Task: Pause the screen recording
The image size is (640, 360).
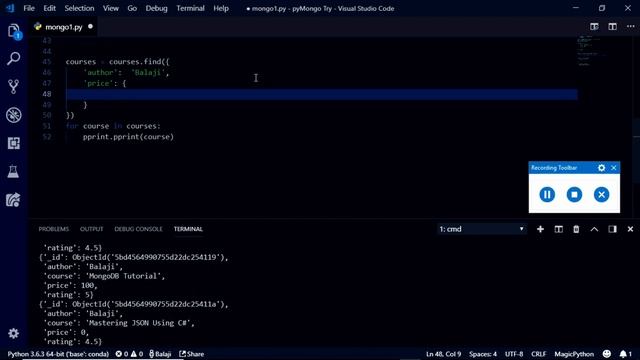Action: click(547, 194)
